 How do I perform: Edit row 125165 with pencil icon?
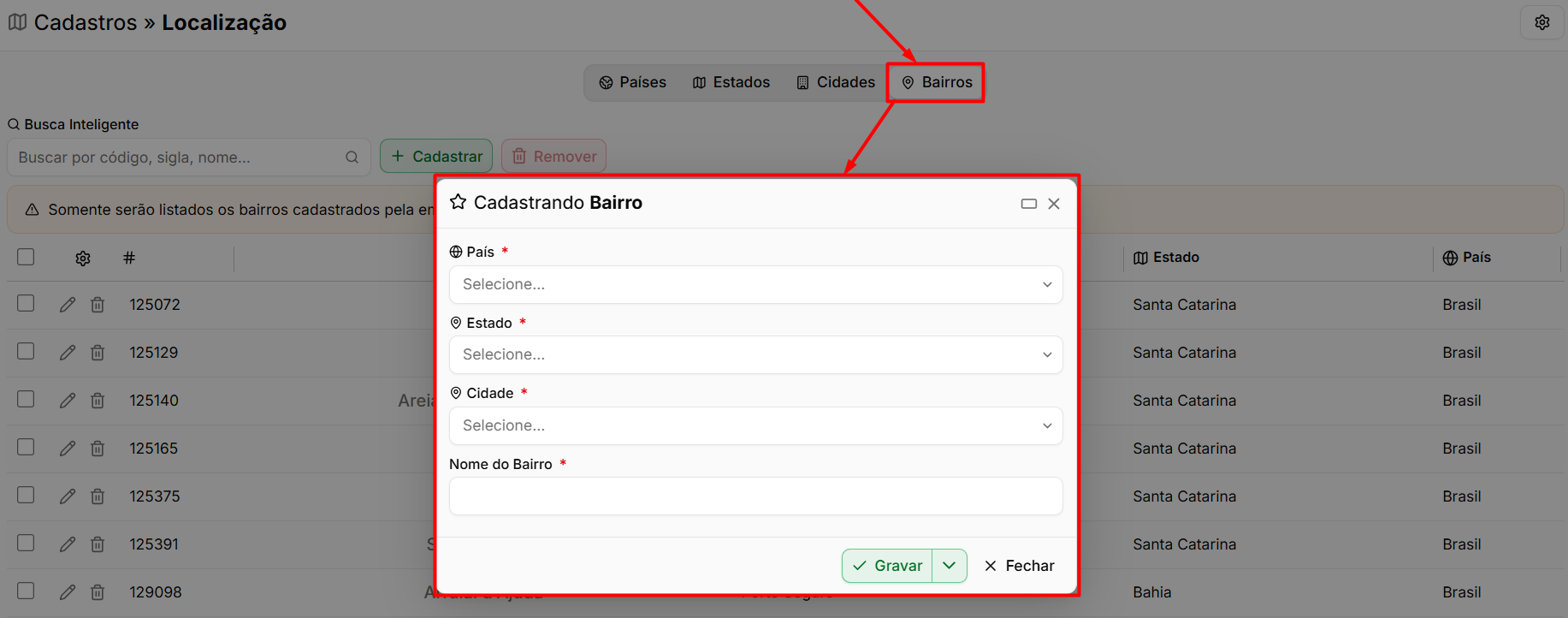pyautogui.click(x=68, y=449)
